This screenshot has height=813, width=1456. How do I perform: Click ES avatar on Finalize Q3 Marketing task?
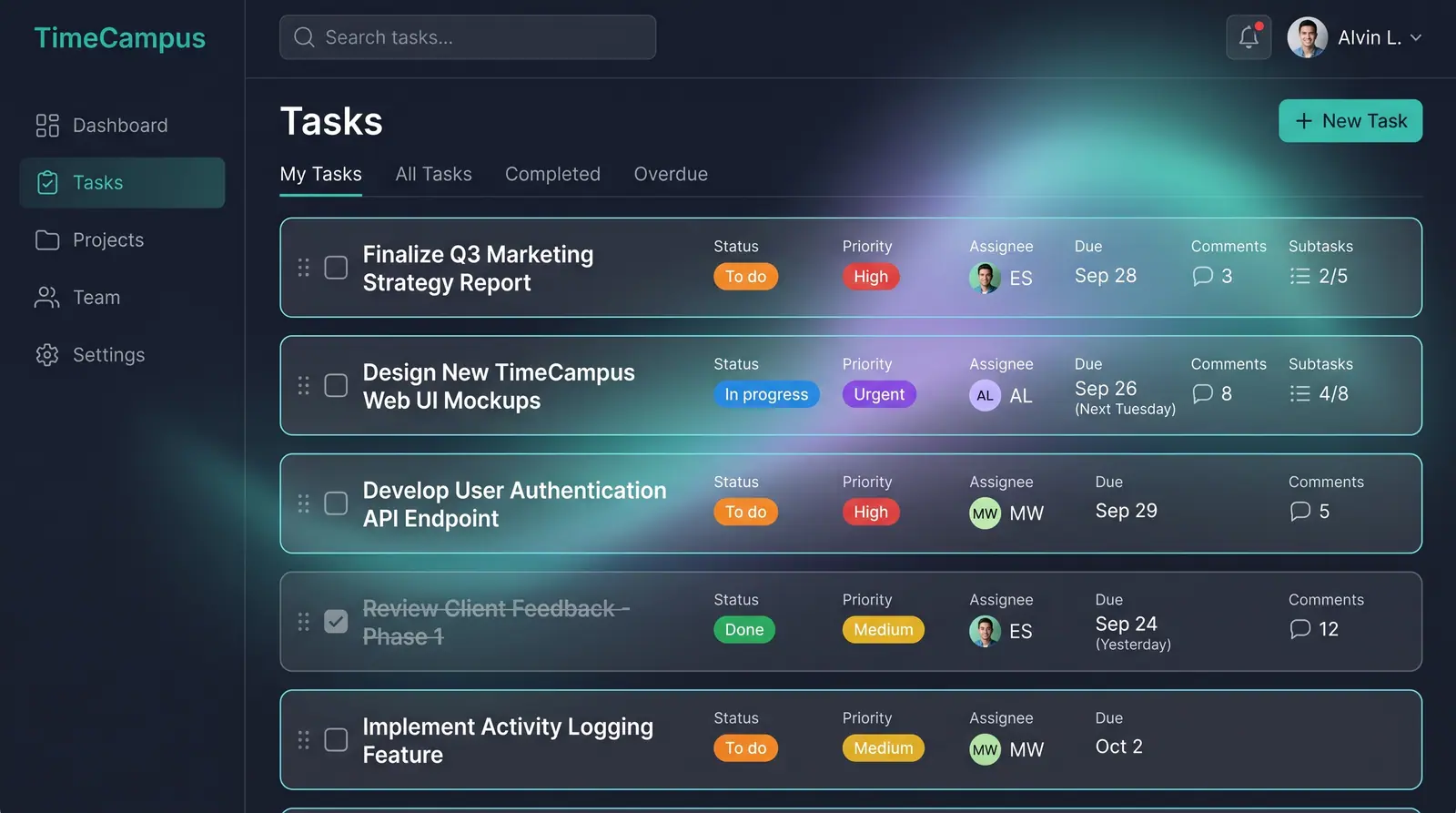pos(985,278)
